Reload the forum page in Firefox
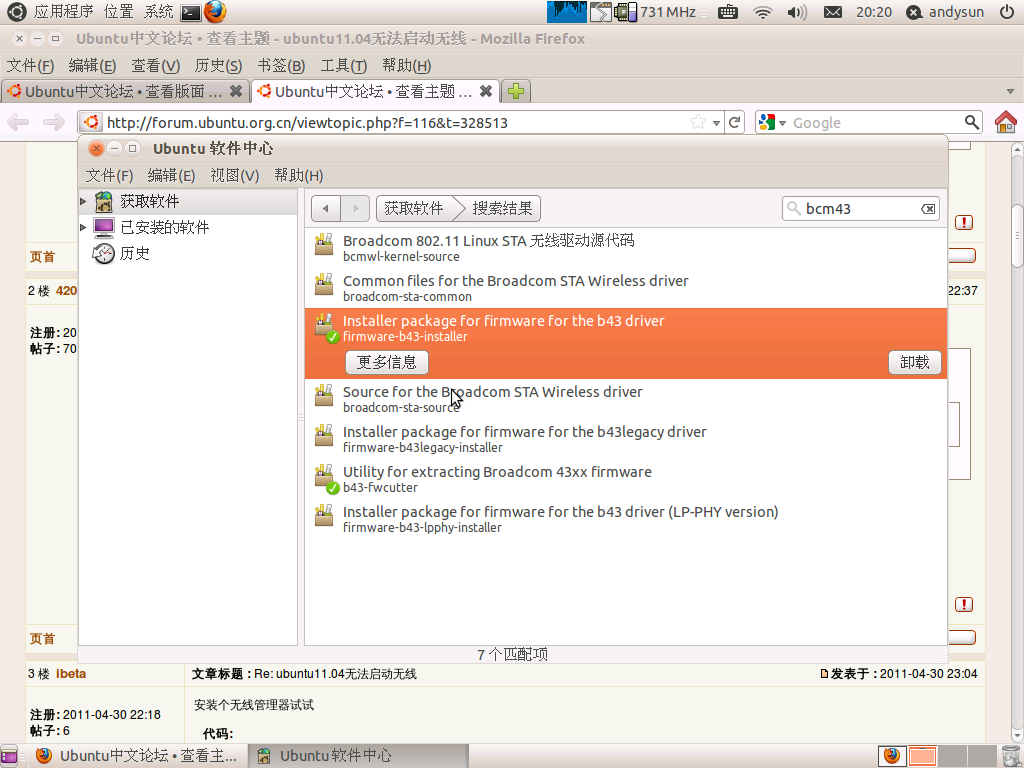 tap(735, 122)
